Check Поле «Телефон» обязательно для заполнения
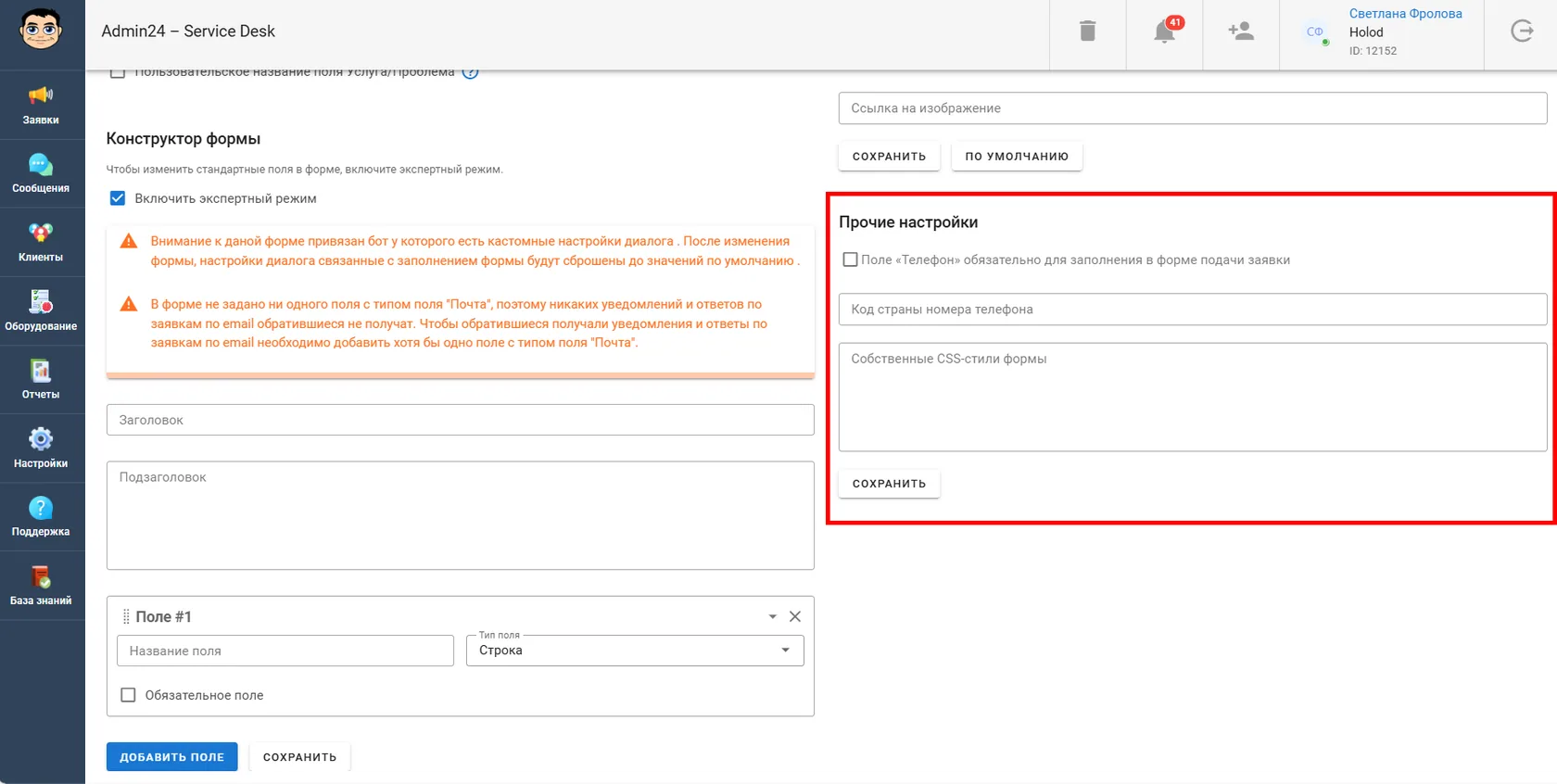Viewport: 1557px width, 784px height. [850, 259]
